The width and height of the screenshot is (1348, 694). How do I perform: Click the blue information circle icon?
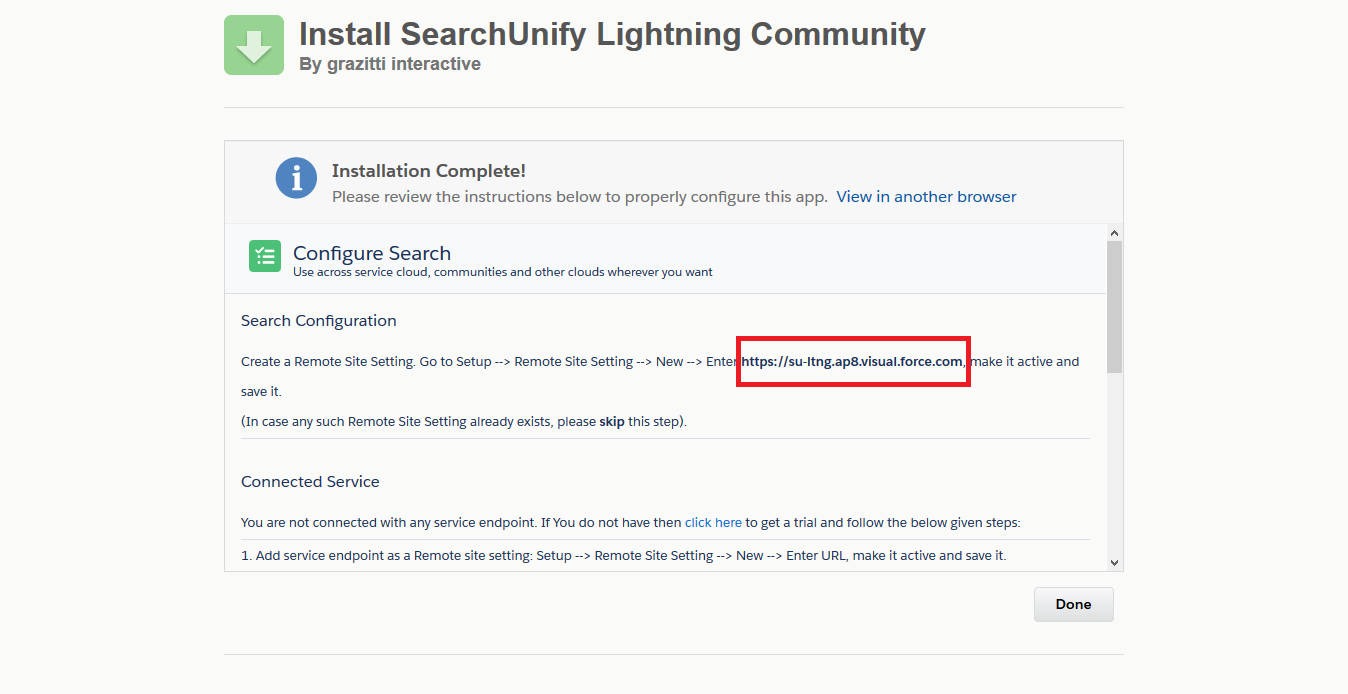tap(296, 178)
